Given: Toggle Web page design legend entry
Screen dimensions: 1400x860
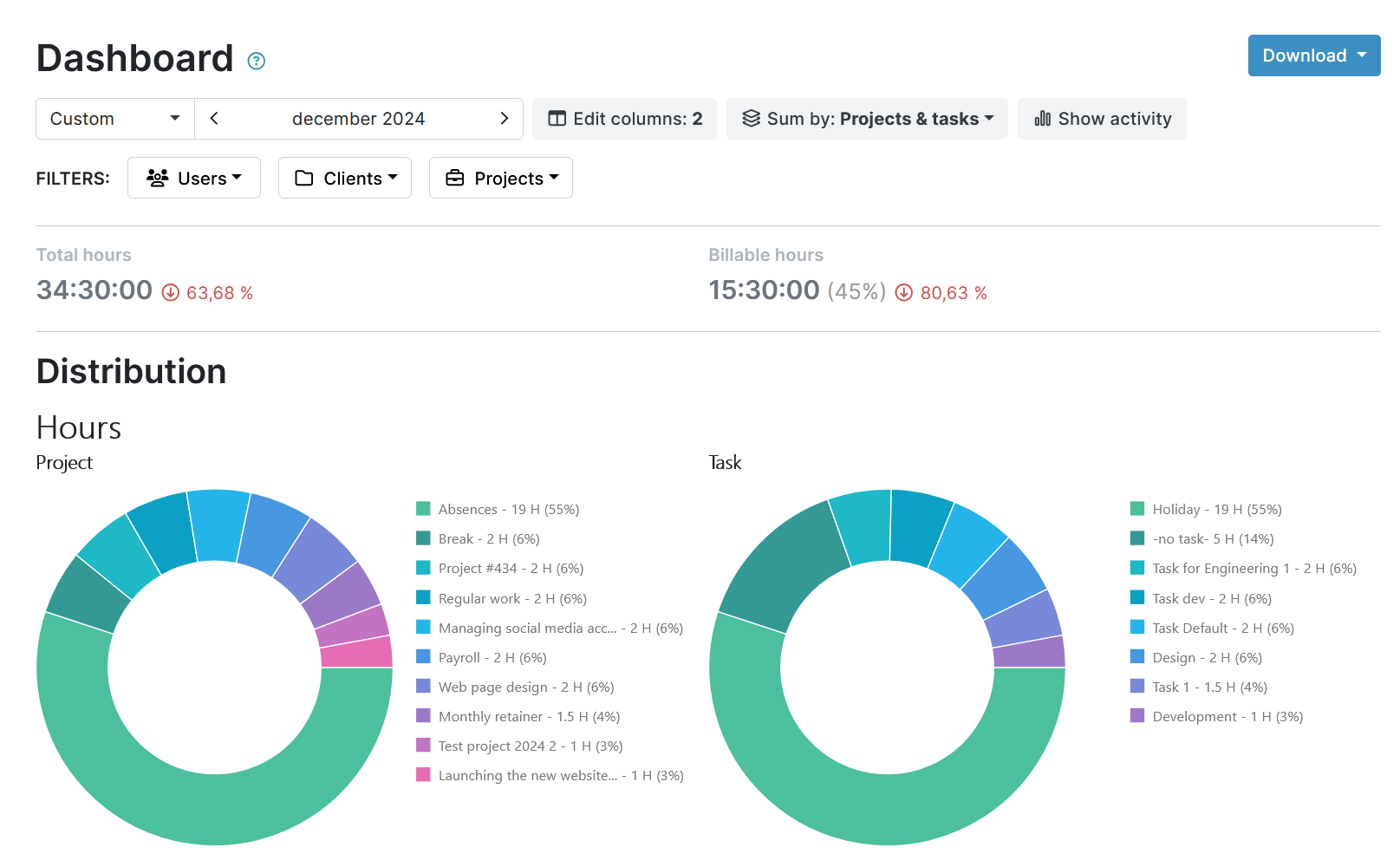Looking at the screenshot, I should (516, 687).
